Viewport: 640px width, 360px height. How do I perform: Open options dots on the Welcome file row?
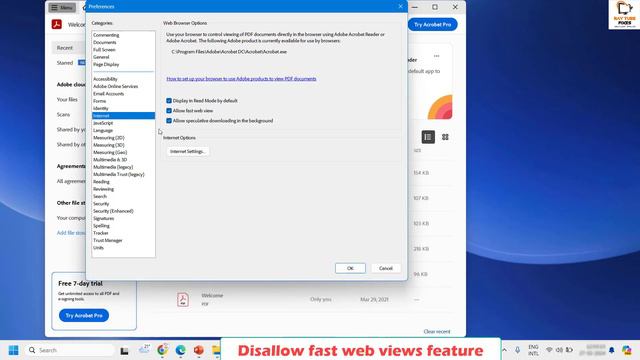(x=416, y=300)
